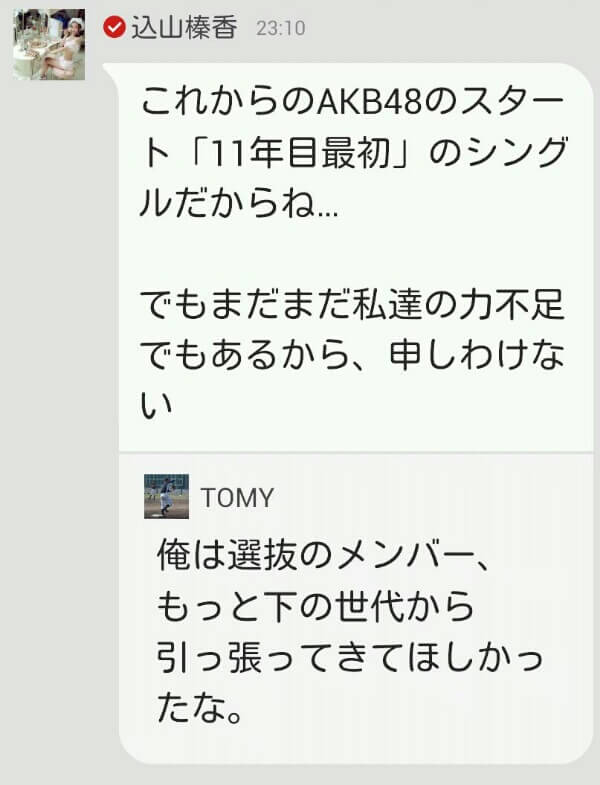
Task: Click the divider above TOMY's quote
Action: [x=356, y=453]
